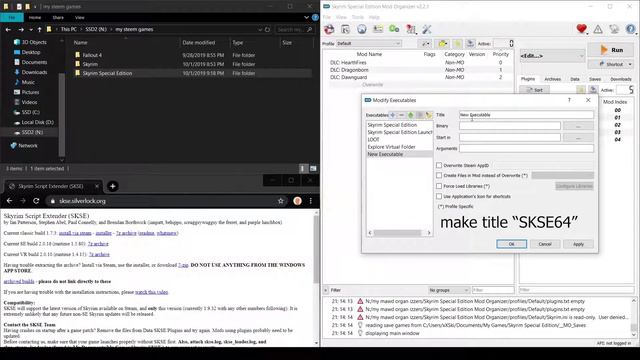Click the green gears executables icon
Image resolution: width=640 pixels, height=360 pixels.
394,29
